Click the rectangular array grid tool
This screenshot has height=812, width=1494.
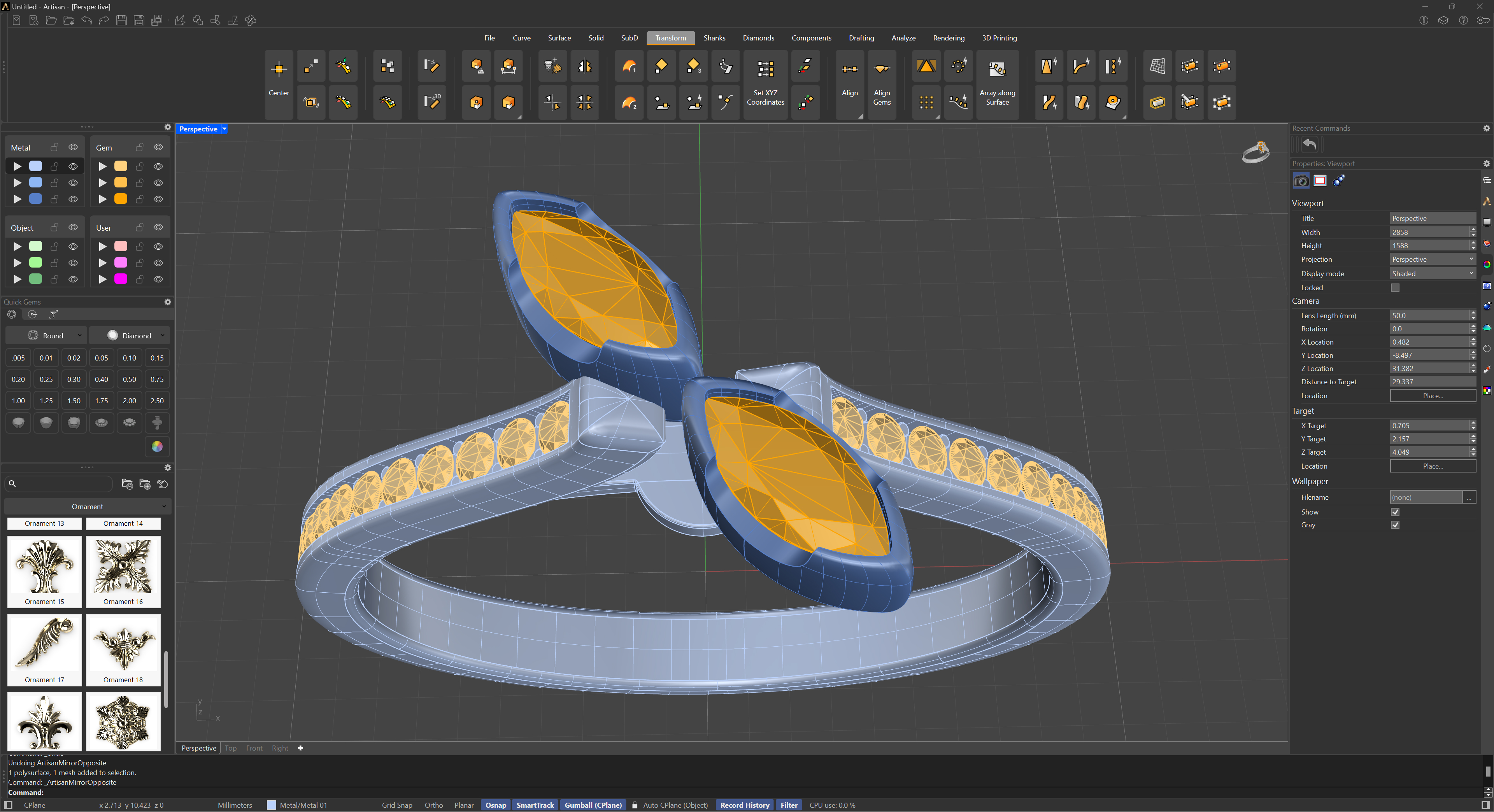[x=926, y=103]
